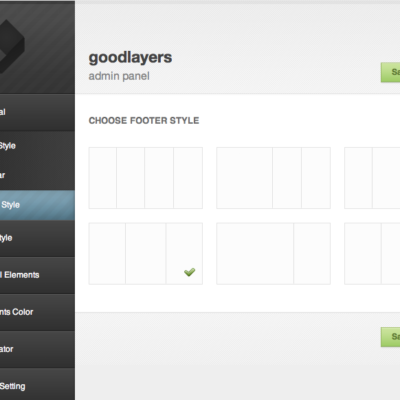Open the Elements sidebar section
This screenshot has width=400, height=400.
37,275
